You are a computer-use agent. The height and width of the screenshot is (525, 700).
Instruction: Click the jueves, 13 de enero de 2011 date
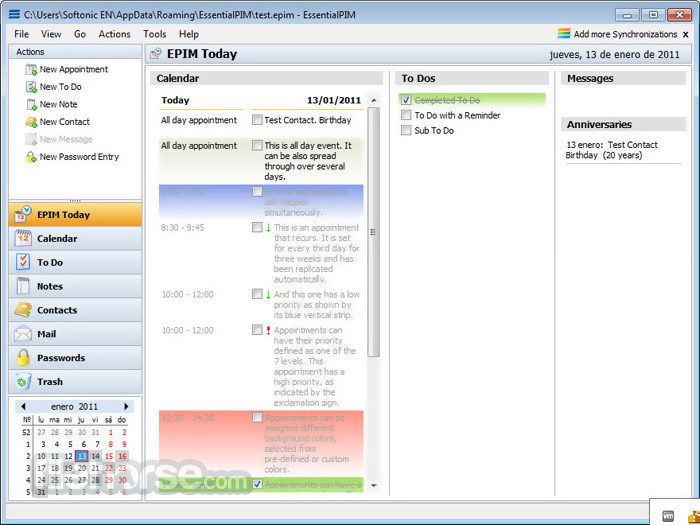coord(614,55)
